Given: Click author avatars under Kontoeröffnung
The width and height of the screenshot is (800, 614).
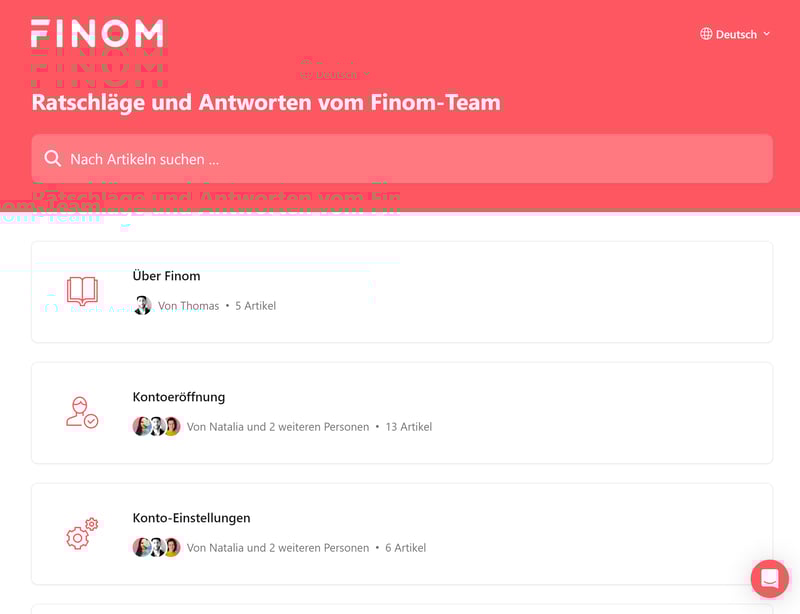Looking at the screenshot, I should [156, 427].
